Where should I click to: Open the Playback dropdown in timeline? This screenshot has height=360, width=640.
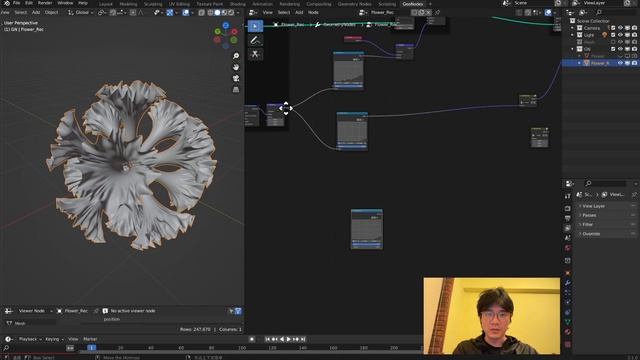click(30, 339)
